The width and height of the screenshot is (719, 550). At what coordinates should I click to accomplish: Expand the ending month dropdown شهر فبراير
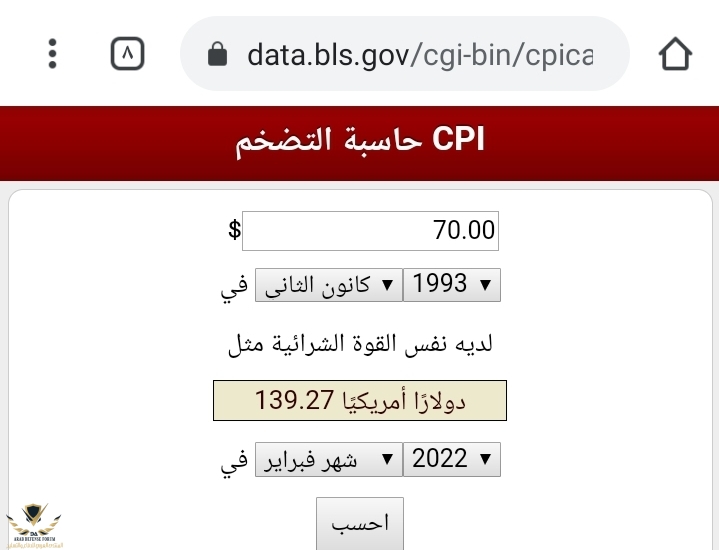tap(328, 460)
